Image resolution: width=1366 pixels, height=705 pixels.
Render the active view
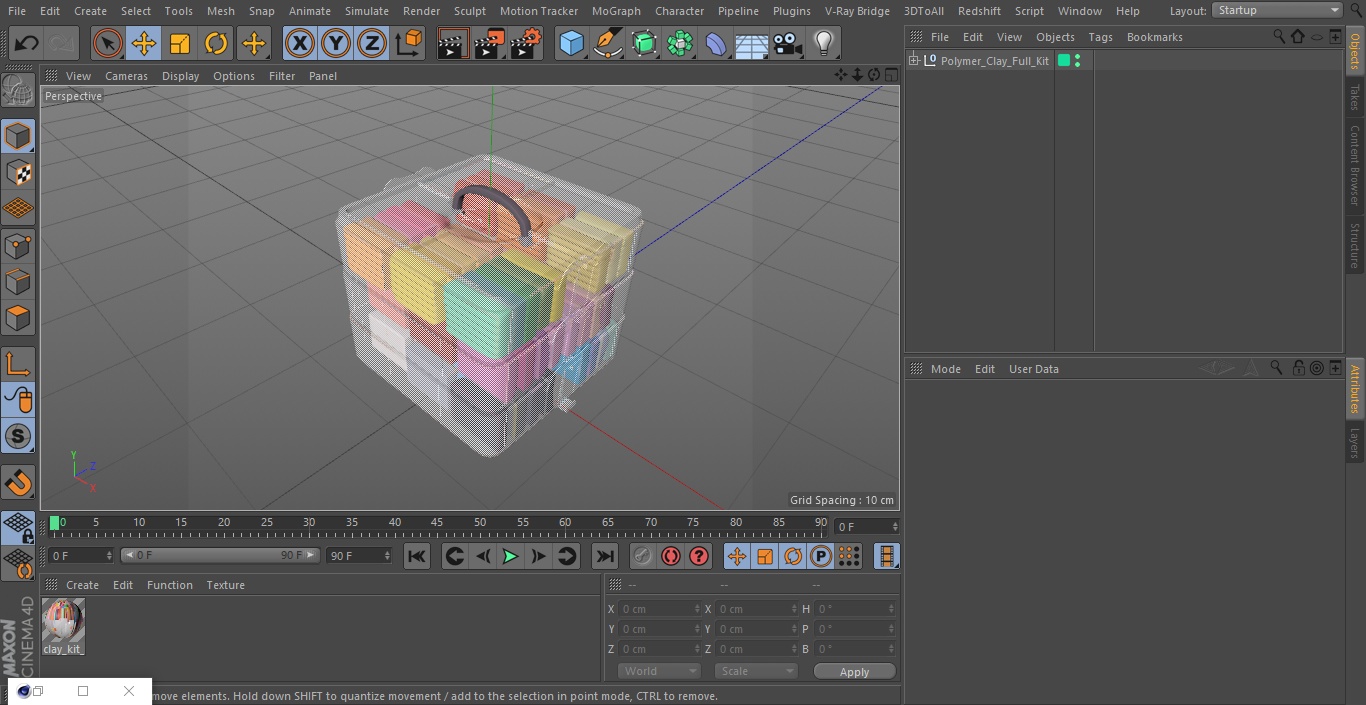[x=452, y=44]
